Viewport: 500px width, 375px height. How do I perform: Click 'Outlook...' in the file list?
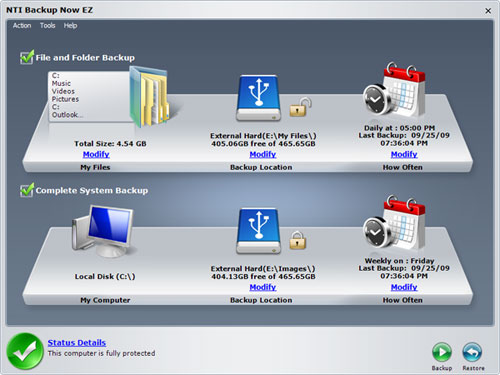[x=67, y=115]
